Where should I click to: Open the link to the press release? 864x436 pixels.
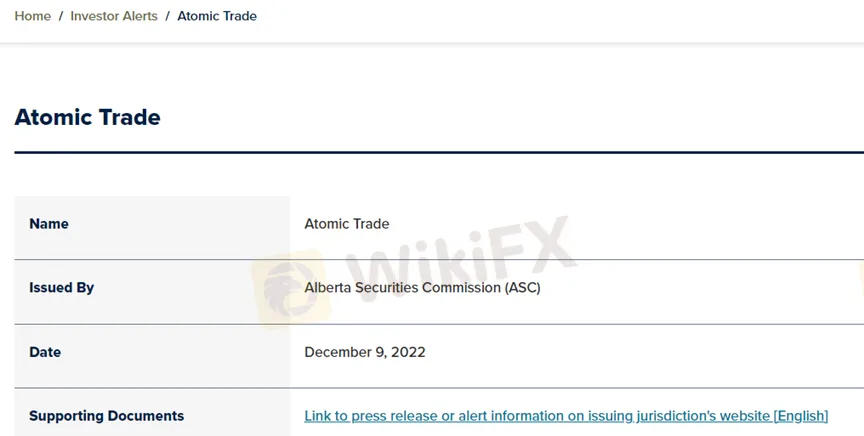540,416
